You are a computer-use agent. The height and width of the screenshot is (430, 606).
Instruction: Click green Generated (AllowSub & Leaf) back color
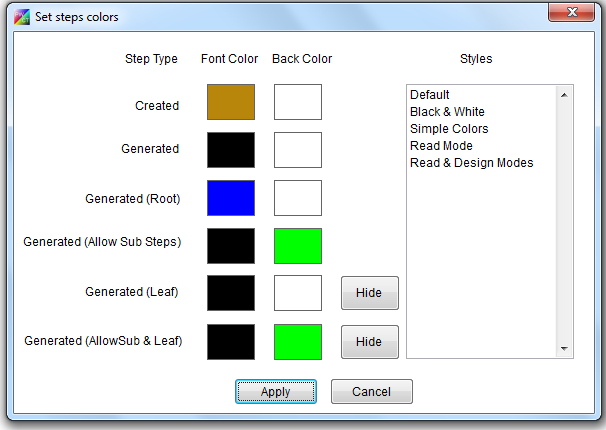click(x=297, y=341)
